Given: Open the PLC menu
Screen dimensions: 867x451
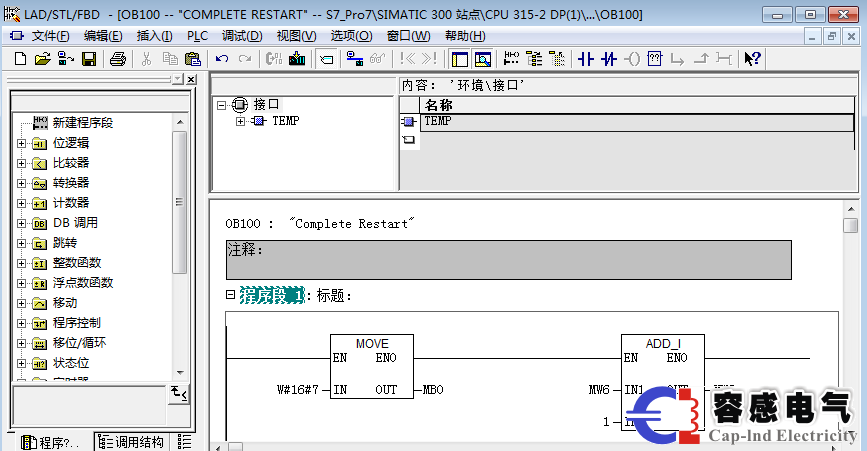Looking at the screenshot, I should pyautogui.click(x=197, y=36).
